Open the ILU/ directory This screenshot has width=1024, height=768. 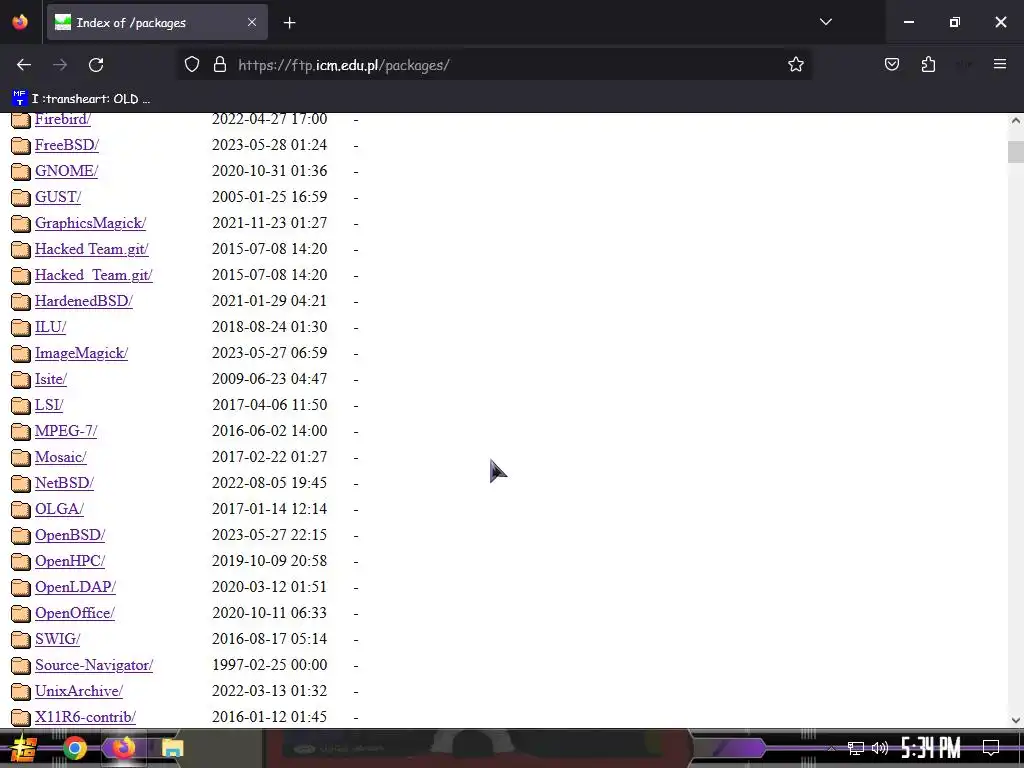pyautogui.click(x=51, y=327)
